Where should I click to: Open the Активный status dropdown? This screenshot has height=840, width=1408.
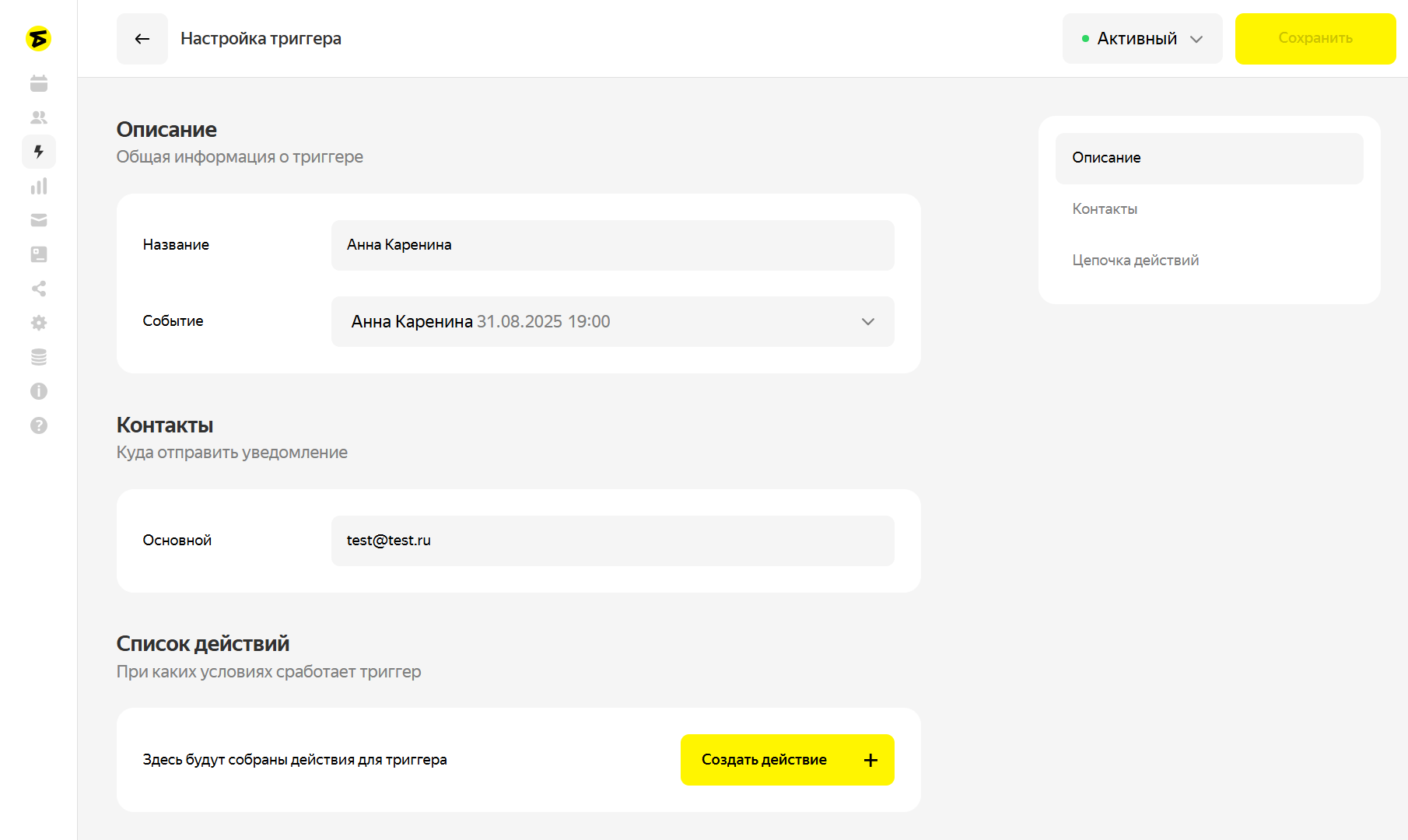pos(1142,39)
